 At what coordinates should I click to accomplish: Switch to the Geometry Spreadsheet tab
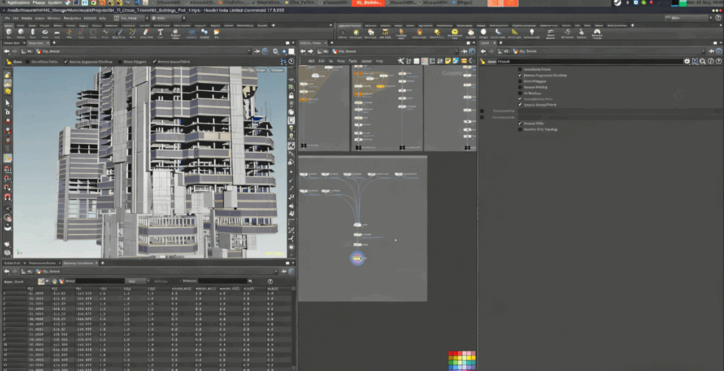[x=78, y=263]
